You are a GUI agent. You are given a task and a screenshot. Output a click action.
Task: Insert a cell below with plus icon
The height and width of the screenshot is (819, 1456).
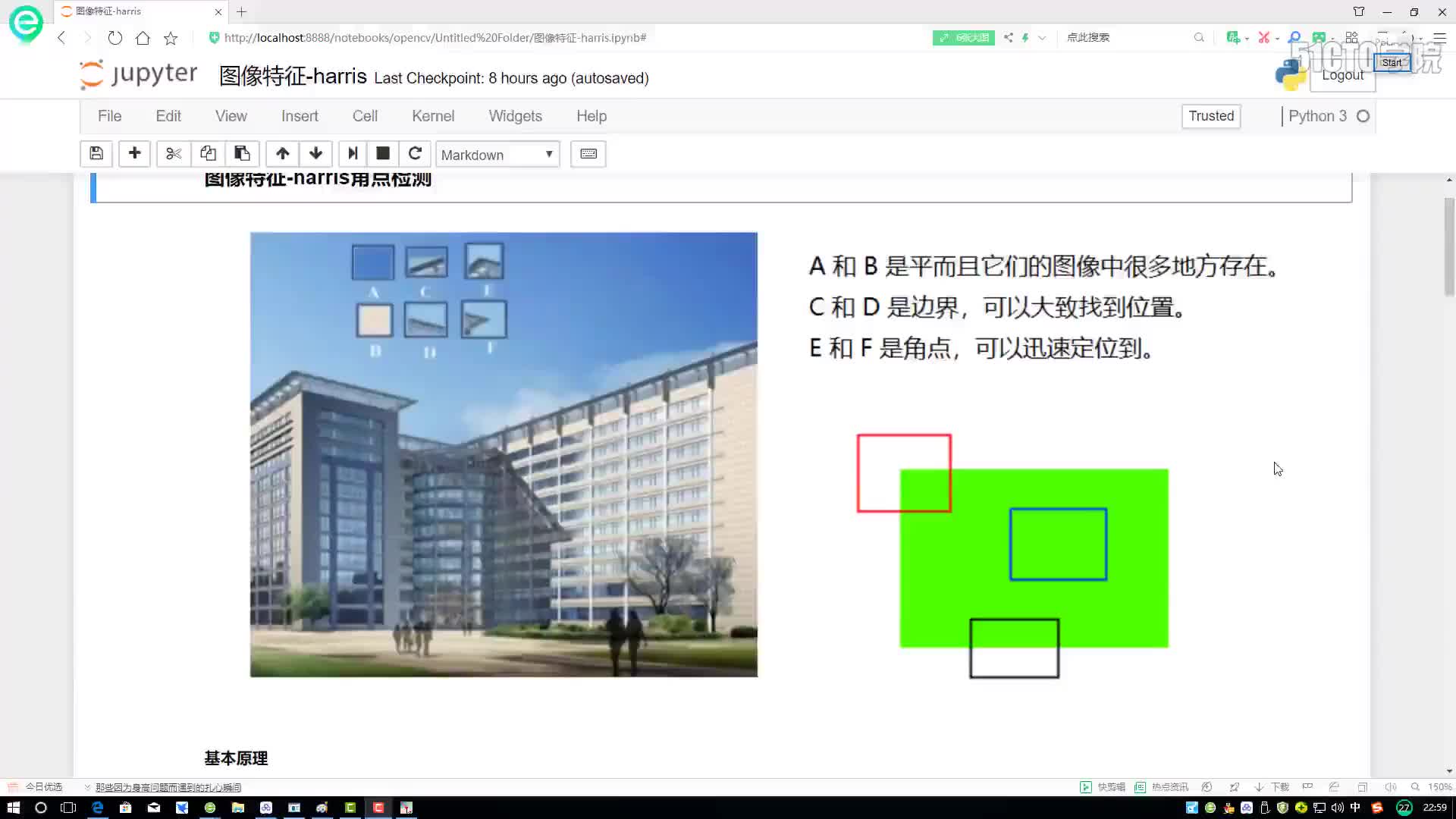click(134, 154)
